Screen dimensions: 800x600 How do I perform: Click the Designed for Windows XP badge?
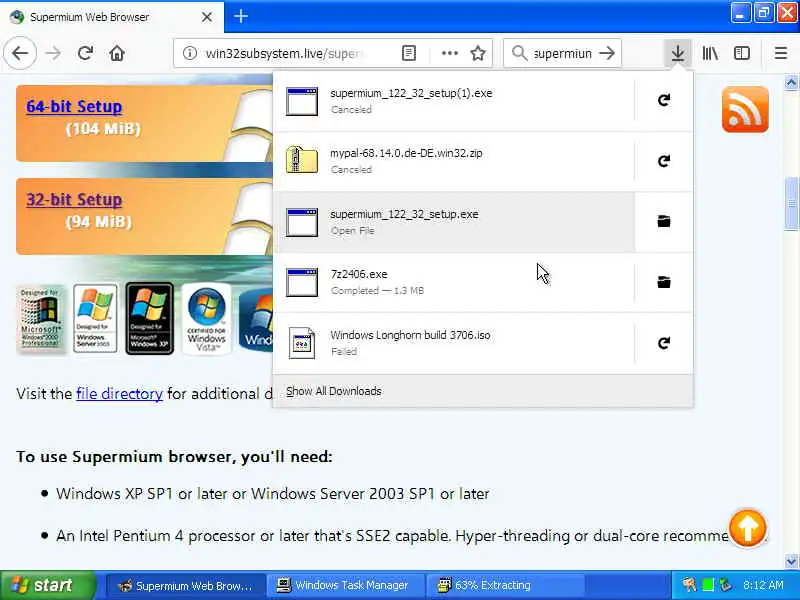[149, 319]
